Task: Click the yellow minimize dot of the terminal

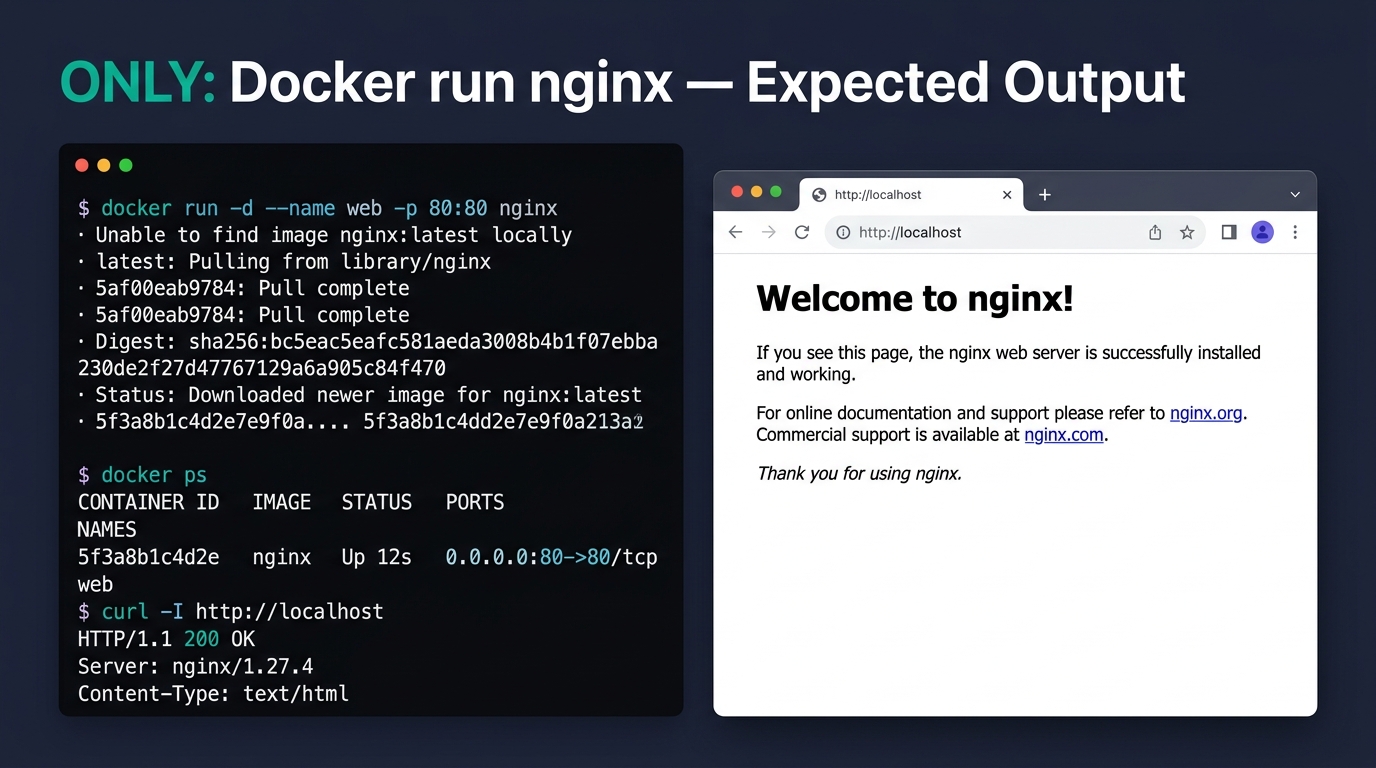Action: [104, 165]
